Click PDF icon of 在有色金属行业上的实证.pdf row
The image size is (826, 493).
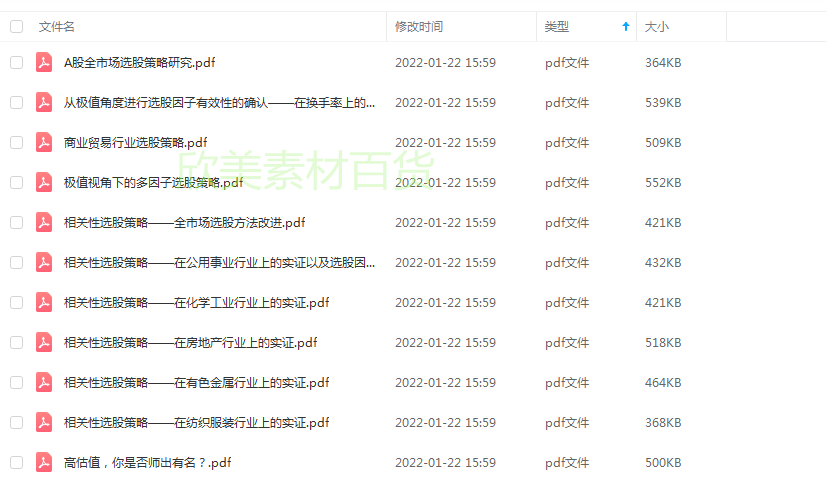pyautogui.click(x=44, y=382)
